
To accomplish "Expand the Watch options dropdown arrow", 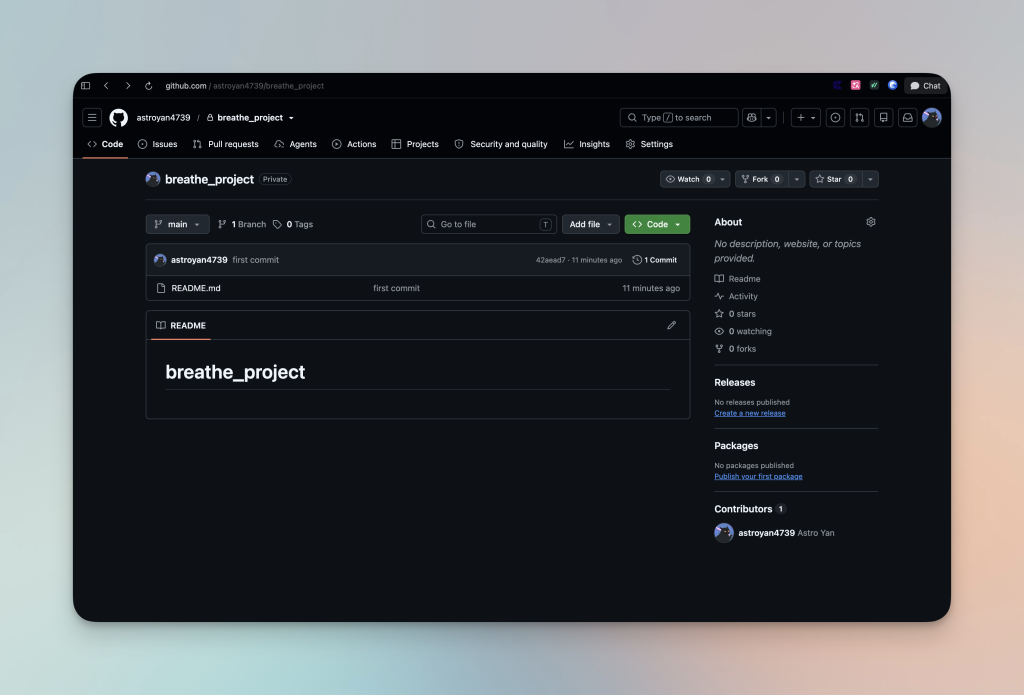I will click(723, 179).
